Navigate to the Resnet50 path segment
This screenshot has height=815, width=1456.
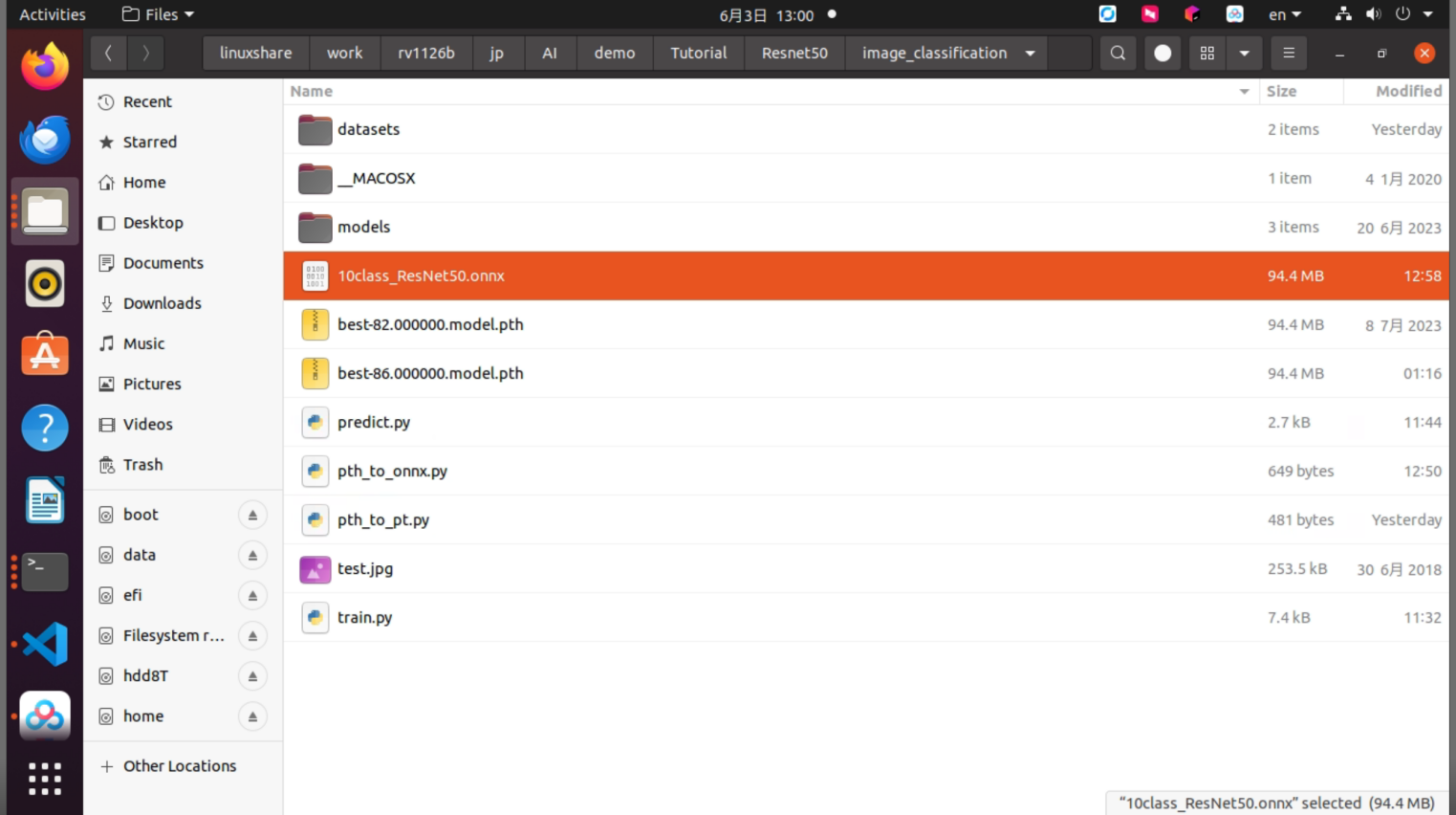point(794,54)
